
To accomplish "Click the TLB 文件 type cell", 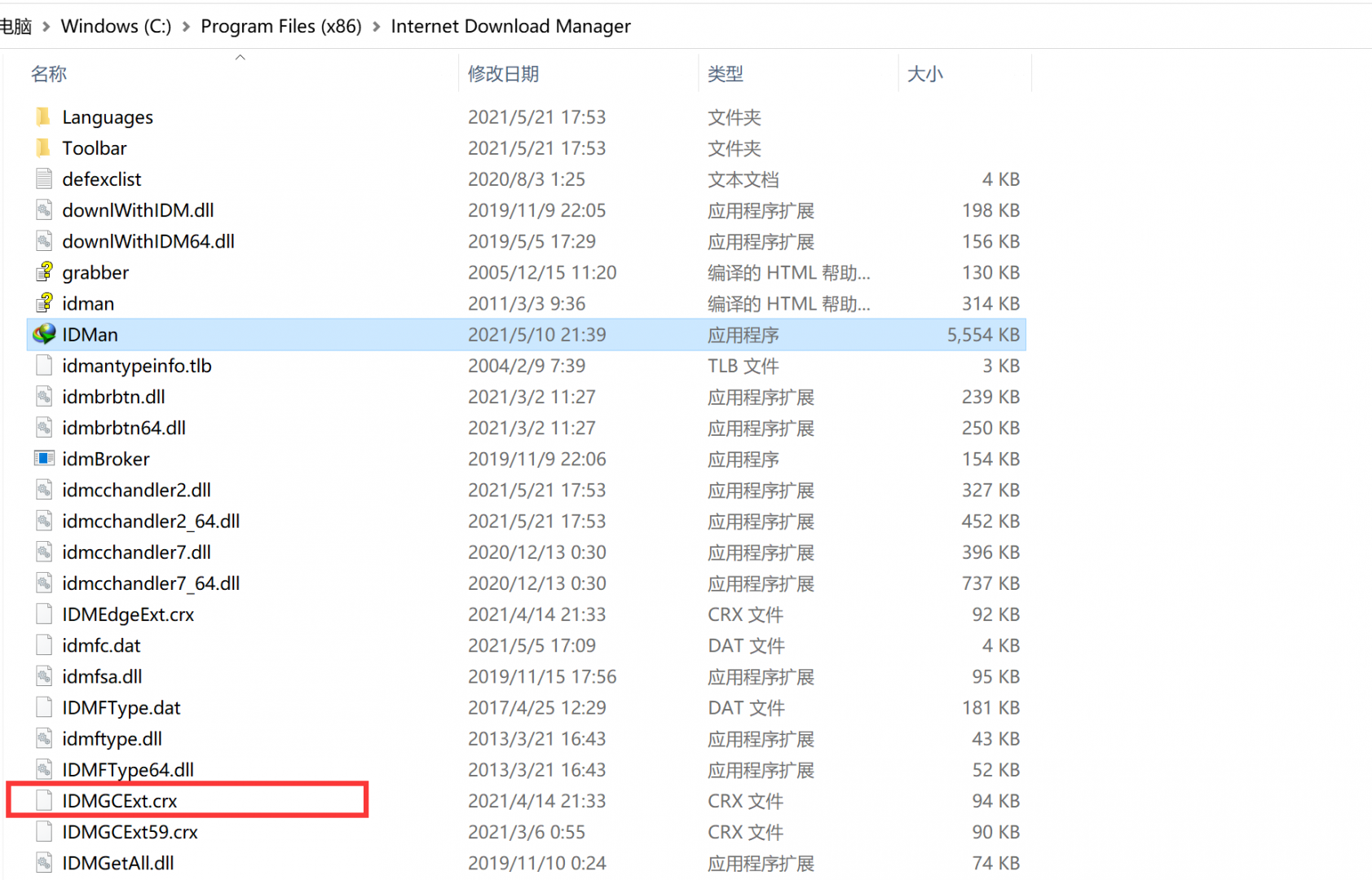I will 743,366.
